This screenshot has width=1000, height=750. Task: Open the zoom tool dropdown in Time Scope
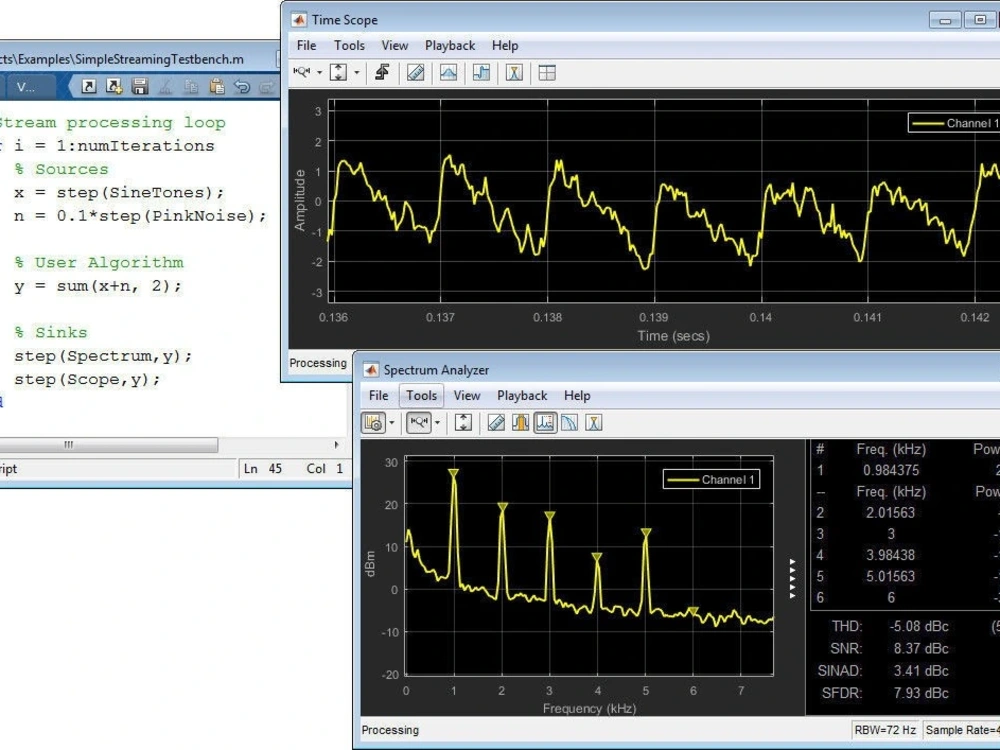pyautogui.click(x=318, y=72)
